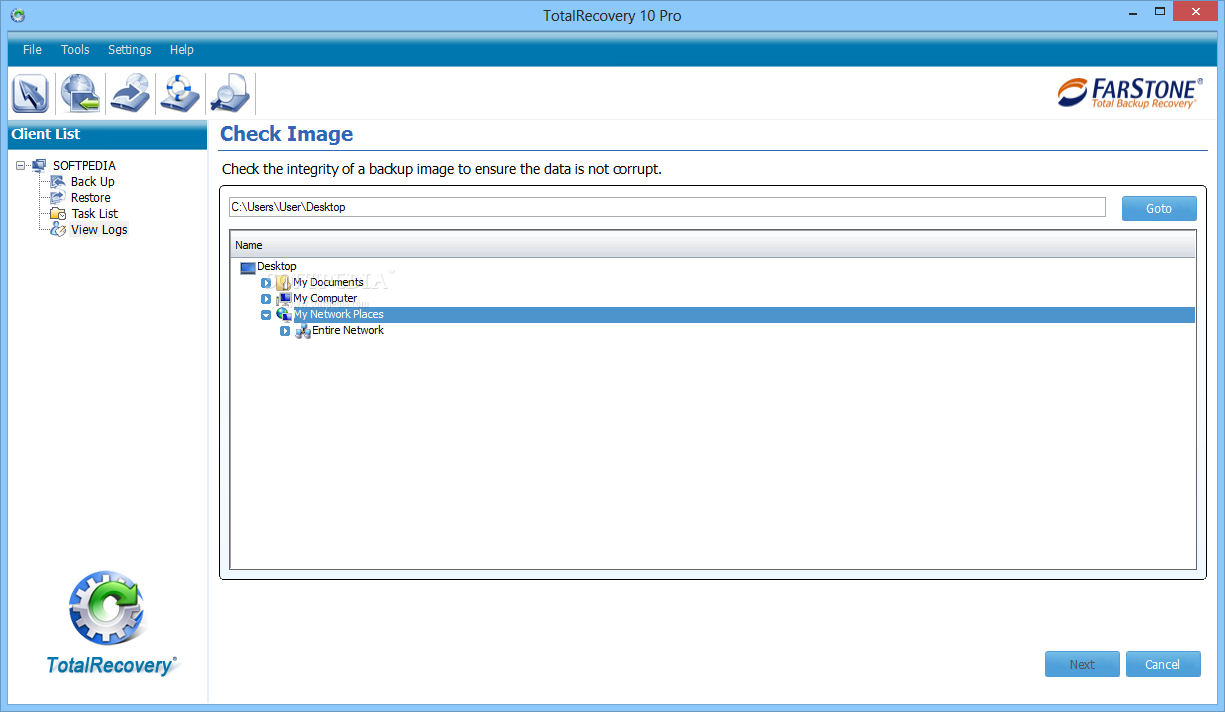1225x712 pixels.
Task: Select My Computer row text
Action: (x=325, y=298)
